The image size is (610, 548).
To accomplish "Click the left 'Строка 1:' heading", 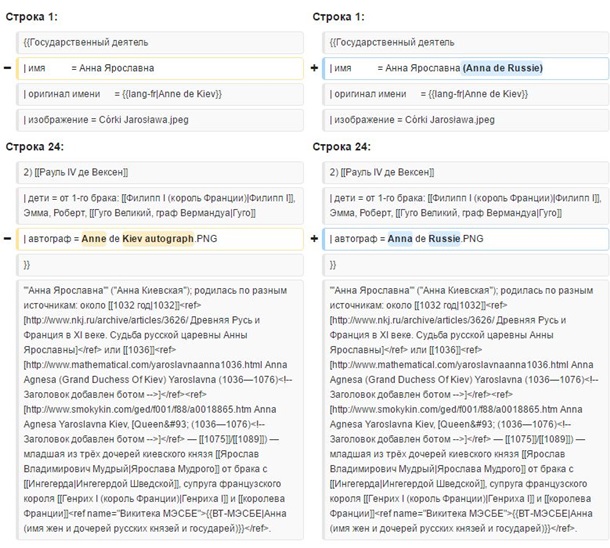I will click(x=32, y=17).
